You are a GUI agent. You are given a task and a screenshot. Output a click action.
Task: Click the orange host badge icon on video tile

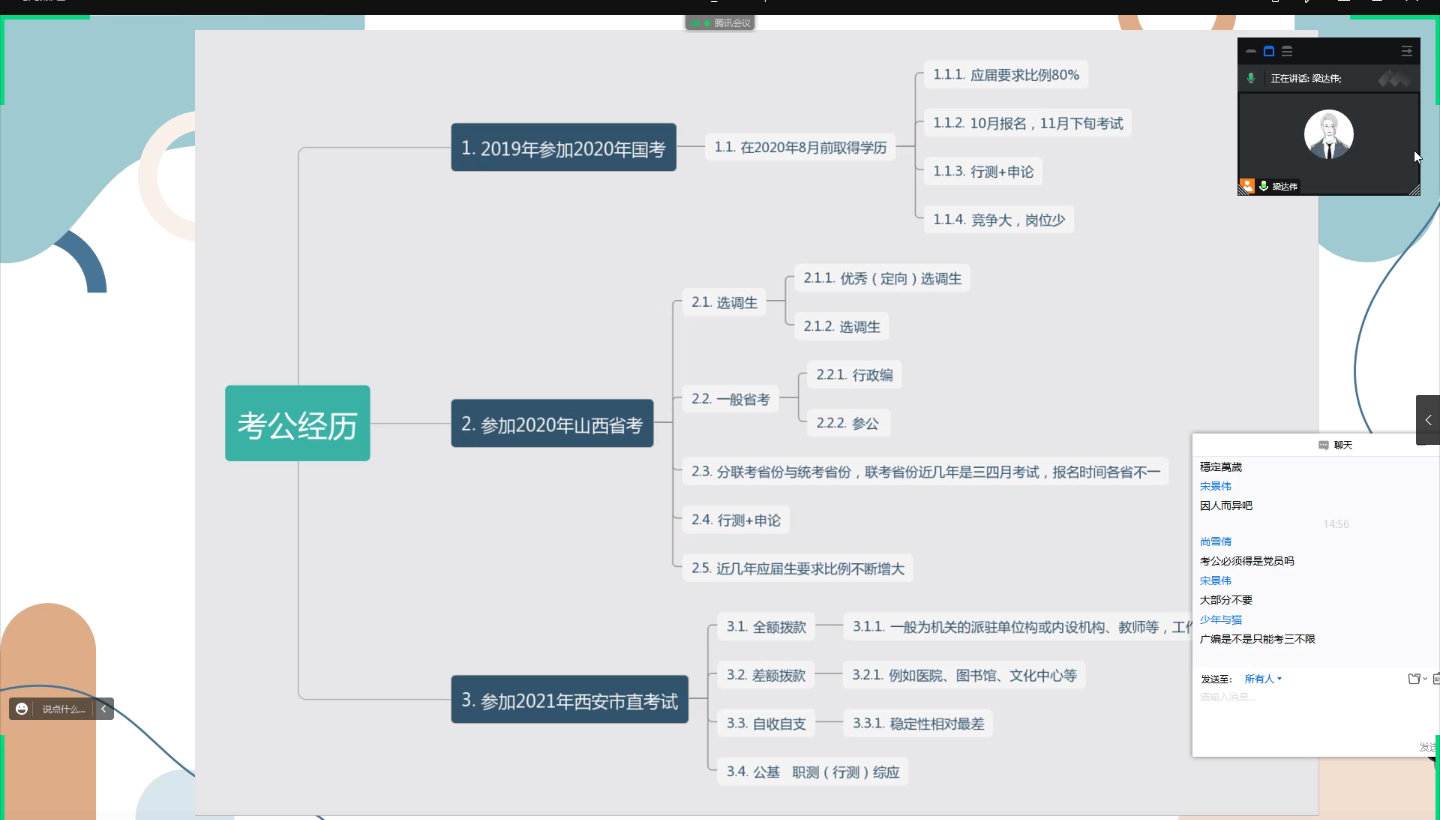(x=1247, y=186)
